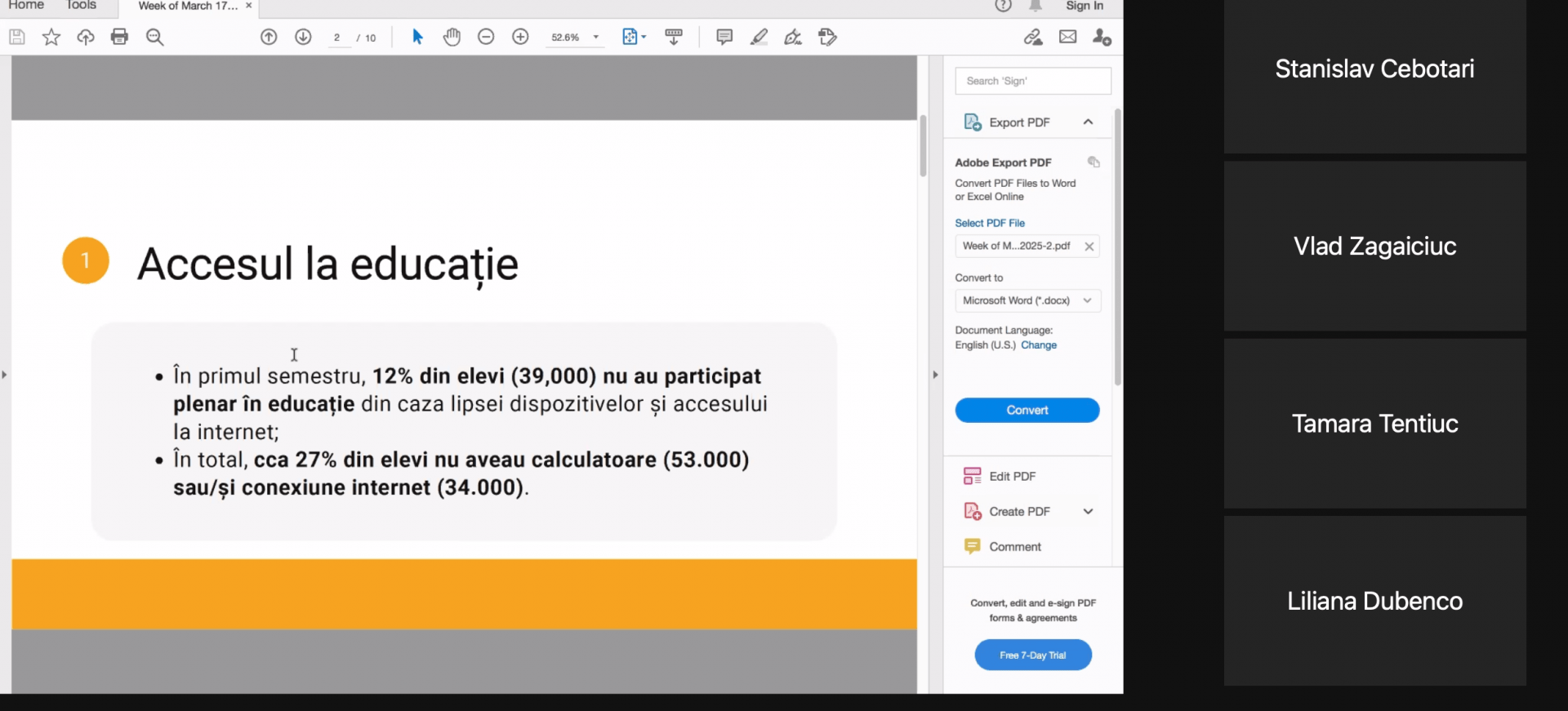Click the copy icon beside Adobe Export PDF
1568x711 pixels.
click(x=1094, y=162)
